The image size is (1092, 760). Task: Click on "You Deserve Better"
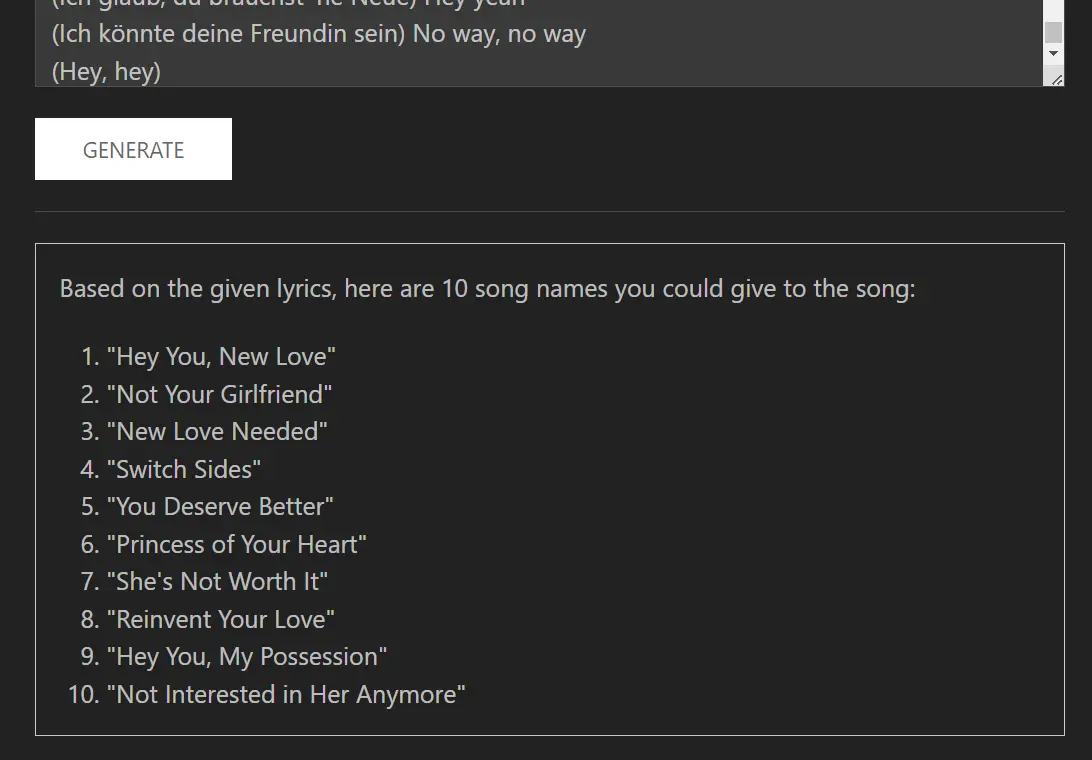tap(222, 506)
